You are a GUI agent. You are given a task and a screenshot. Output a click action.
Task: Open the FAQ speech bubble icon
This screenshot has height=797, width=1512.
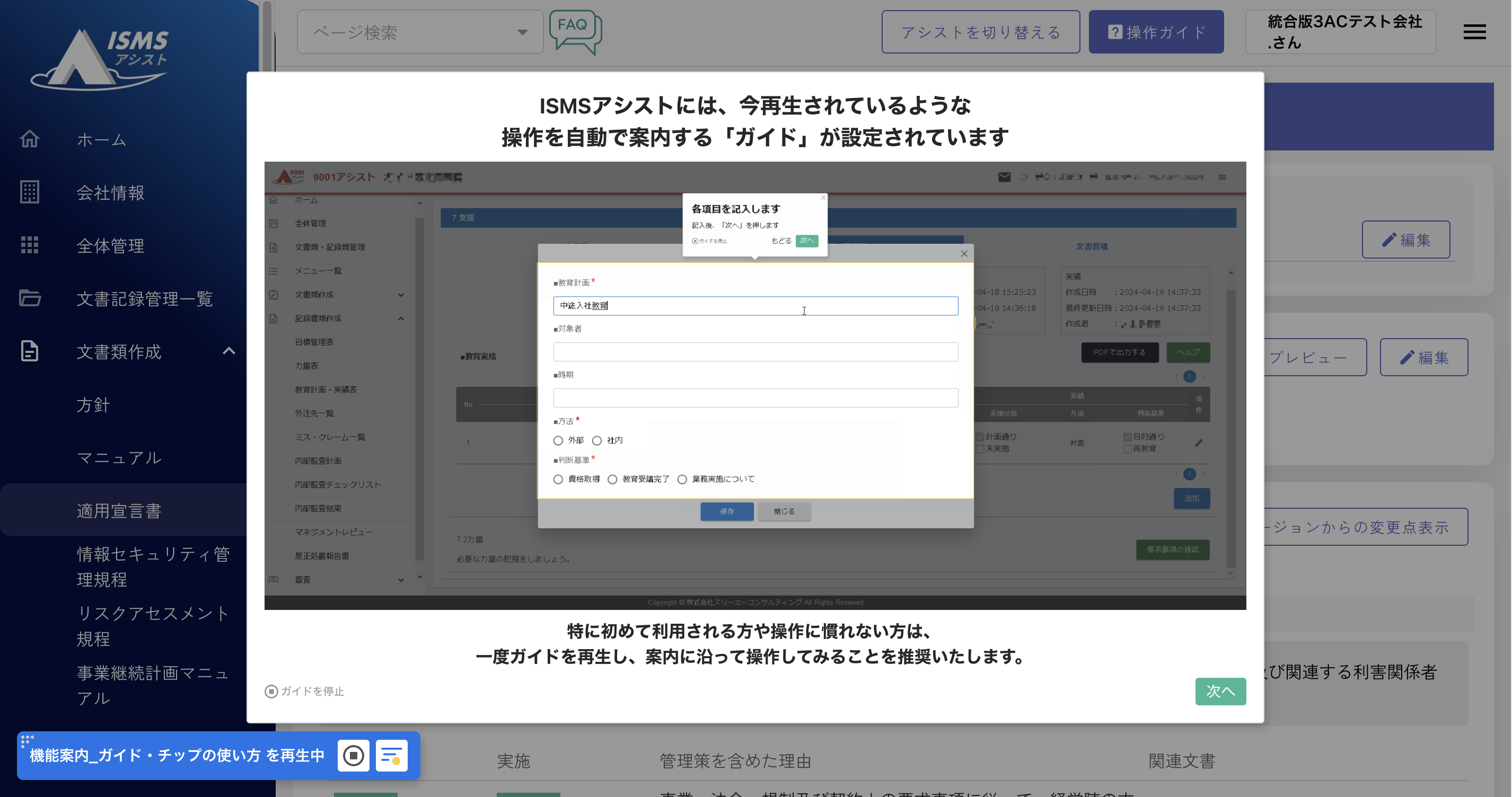pos(575,31)
